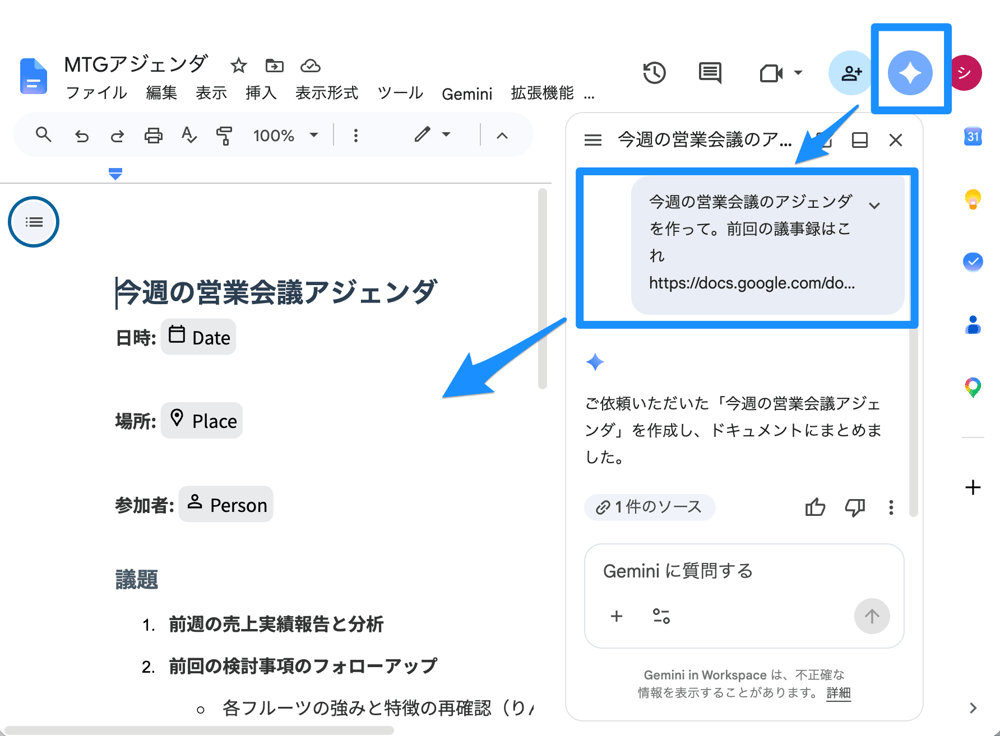Click the Place smart chip
Screen dimensions: 1000x736
coord(202,420)
